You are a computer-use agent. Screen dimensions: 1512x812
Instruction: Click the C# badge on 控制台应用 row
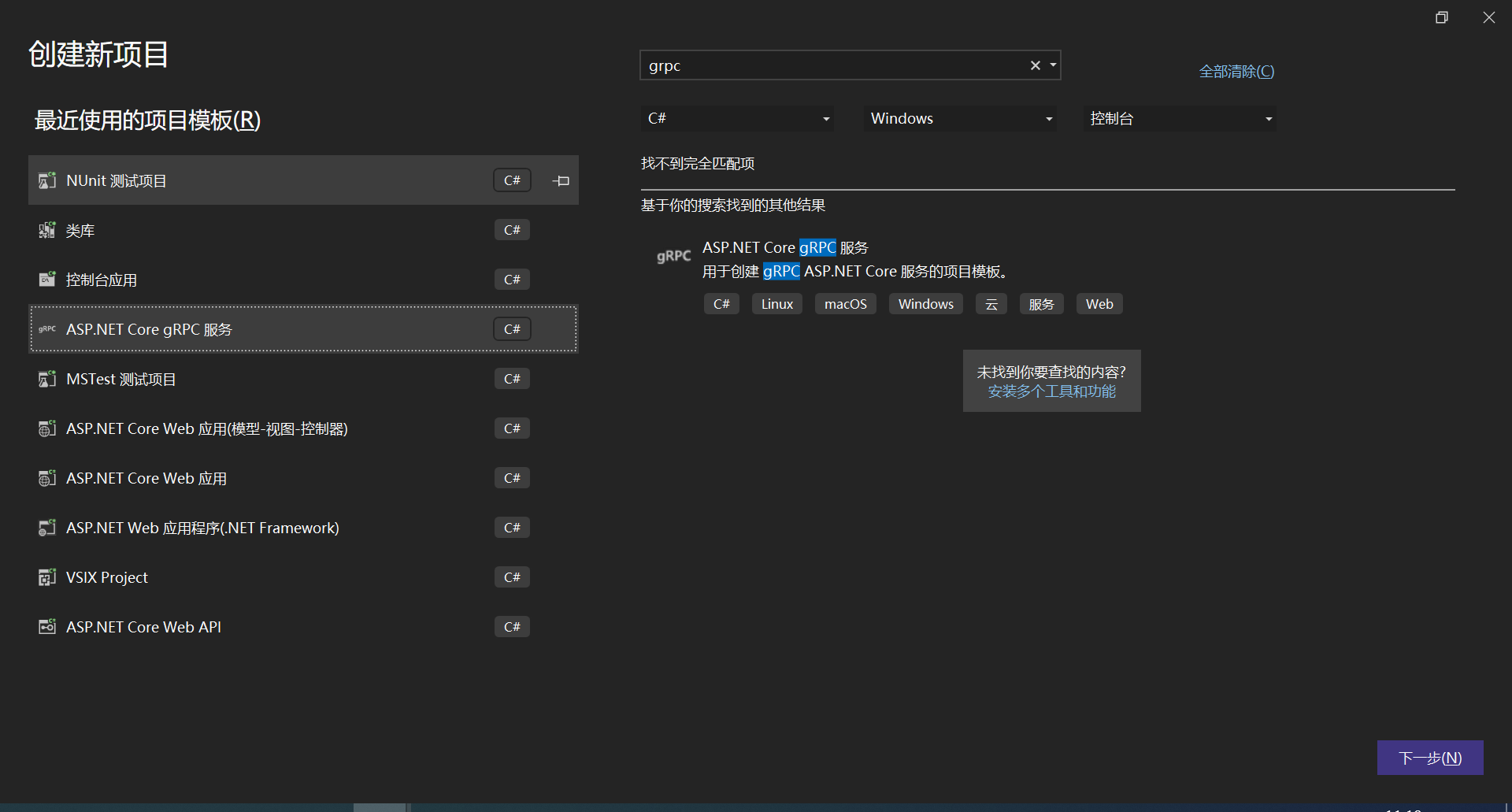[512, 280]
